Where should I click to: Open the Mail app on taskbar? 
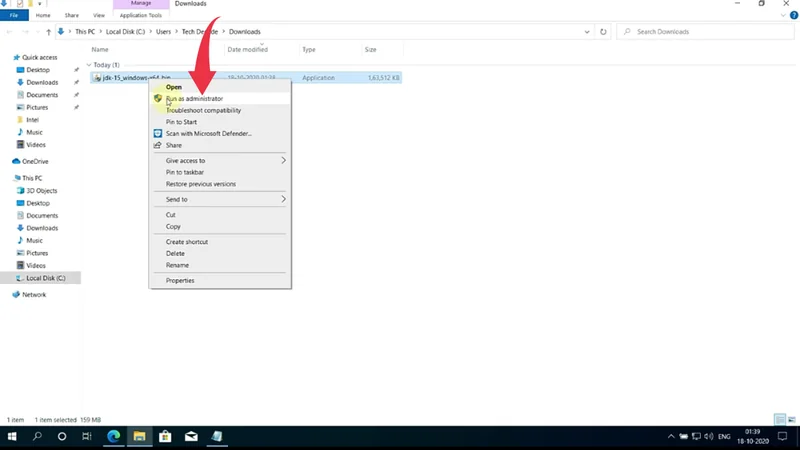(x=191, y=437)
